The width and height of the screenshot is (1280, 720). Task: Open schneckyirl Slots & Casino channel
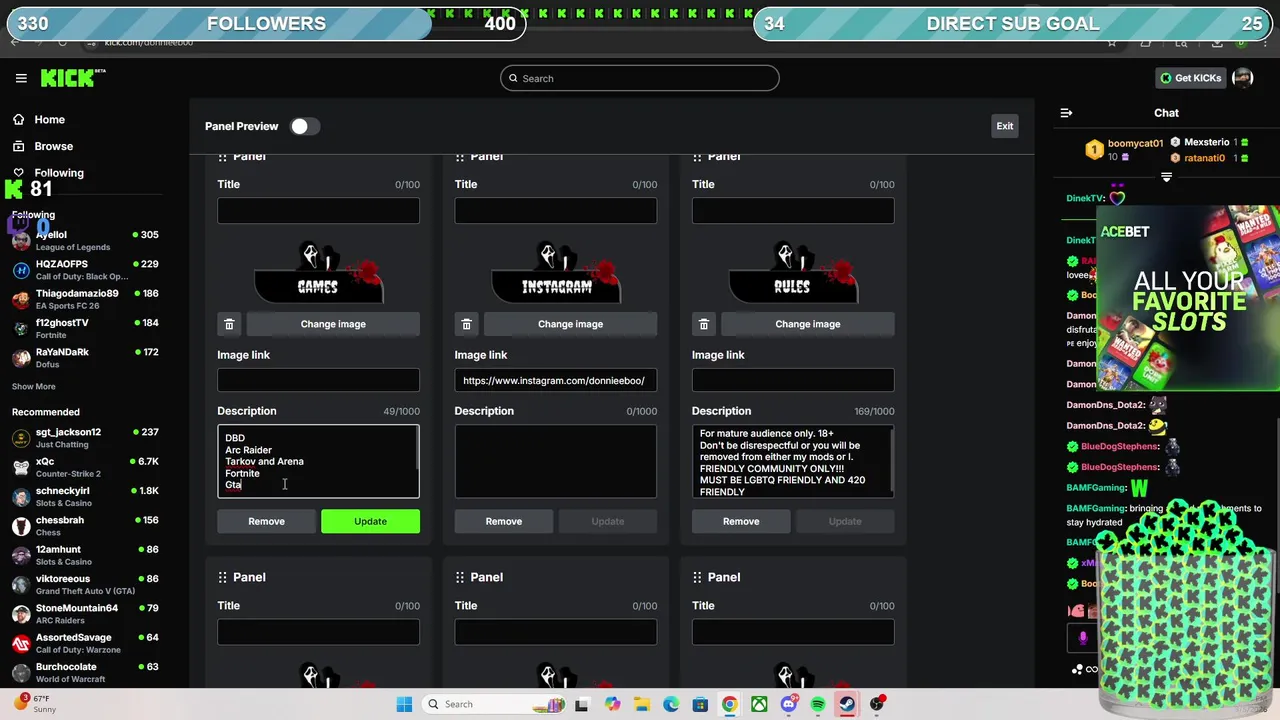(85, 497)
